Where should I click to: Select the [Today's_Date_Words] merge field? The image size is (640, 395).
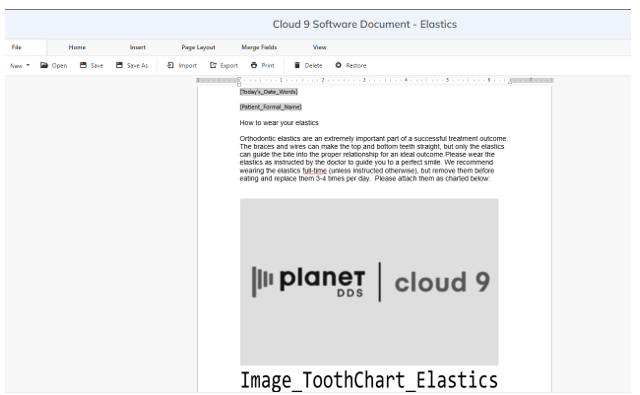coord(269,92)
